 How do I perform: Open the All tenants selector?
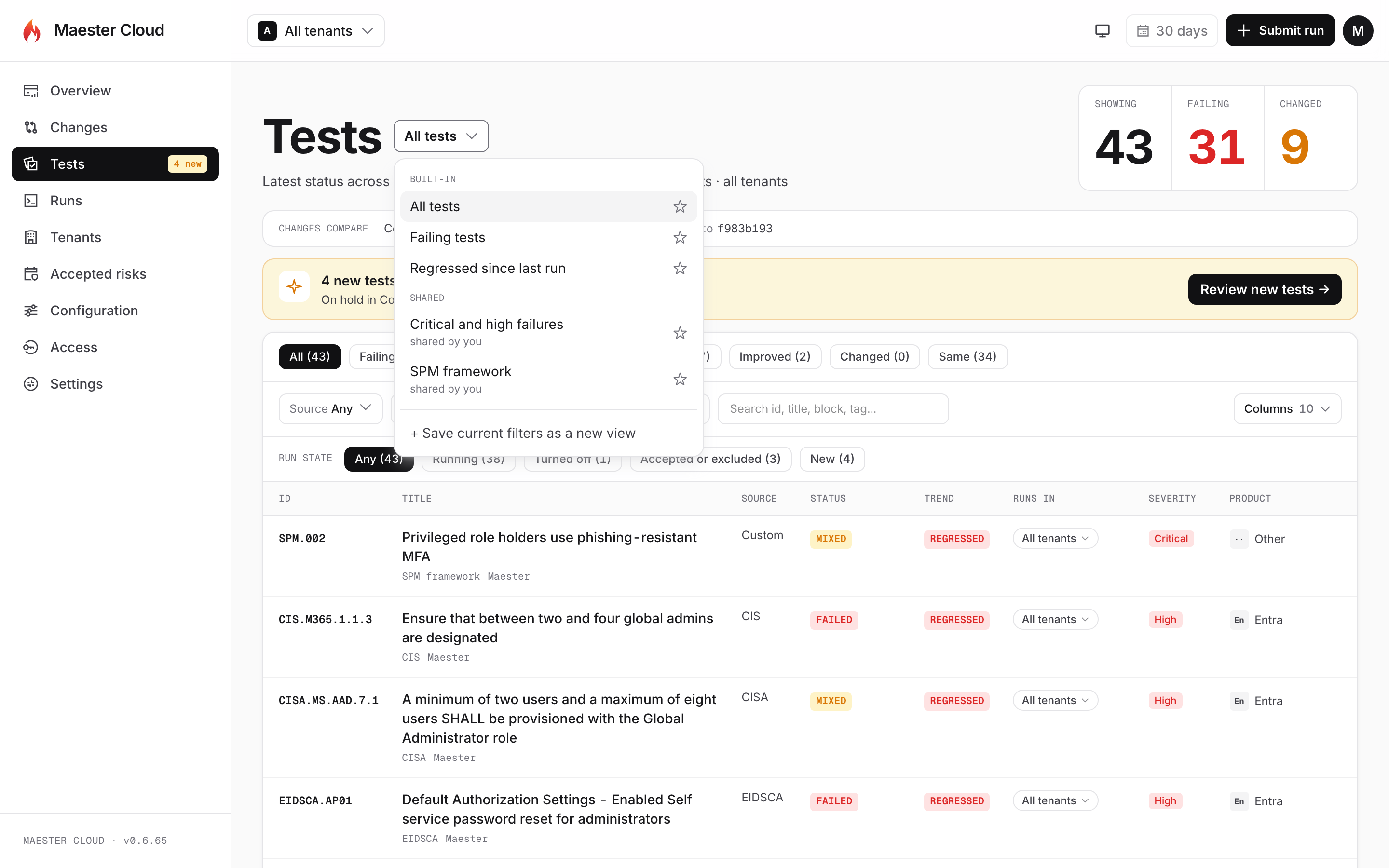(x=316, y=30)
